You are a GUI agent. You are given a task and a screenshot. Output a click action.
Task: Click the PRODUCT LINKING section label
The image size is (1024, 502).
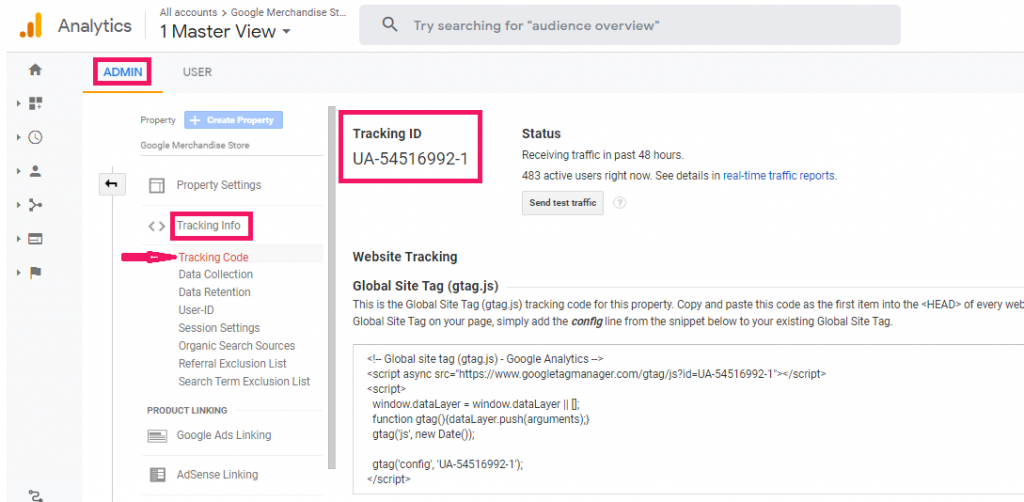(x=187, y=411)
